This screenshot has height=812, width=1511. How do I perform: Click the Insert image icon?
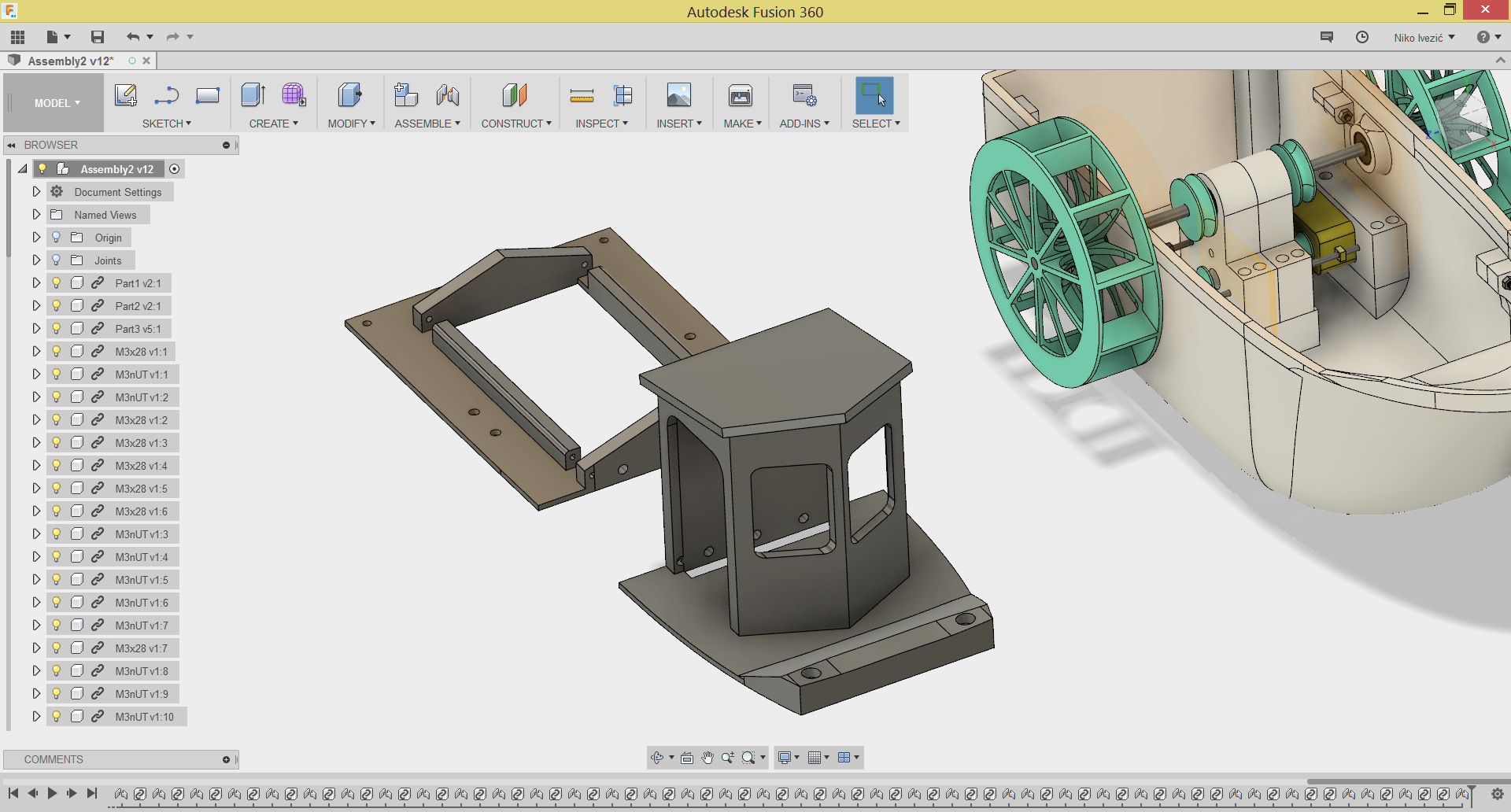point(679,95)
